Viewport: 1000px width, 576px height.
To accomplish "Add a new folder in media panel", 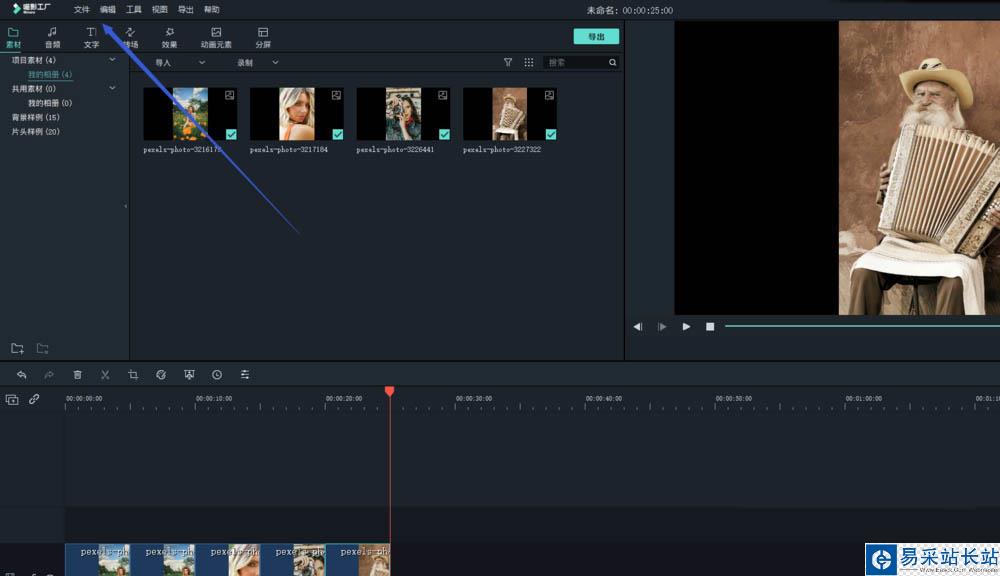I will [17, 348].
